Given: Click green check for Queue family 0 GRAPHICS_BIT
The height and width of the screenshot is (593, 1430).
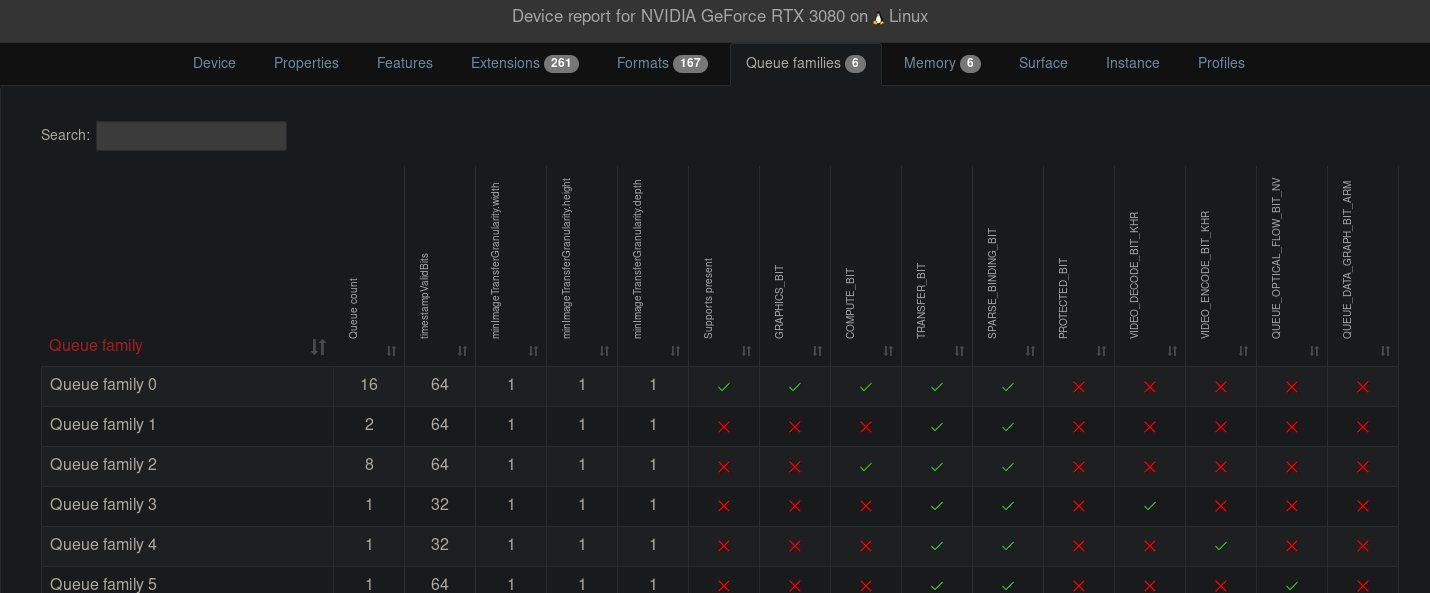Looking at the screenshot, I should click(x=795, y=386).
